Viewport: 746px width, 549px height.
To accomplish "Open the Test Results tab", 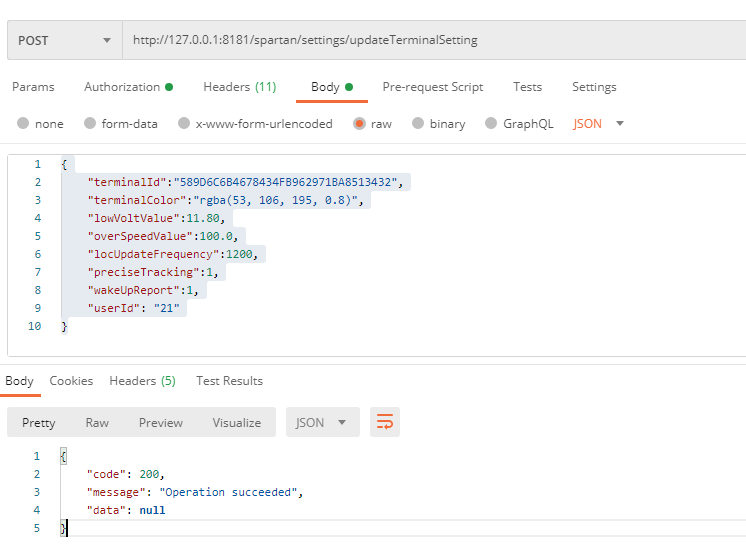I will (x=229, y=381).
